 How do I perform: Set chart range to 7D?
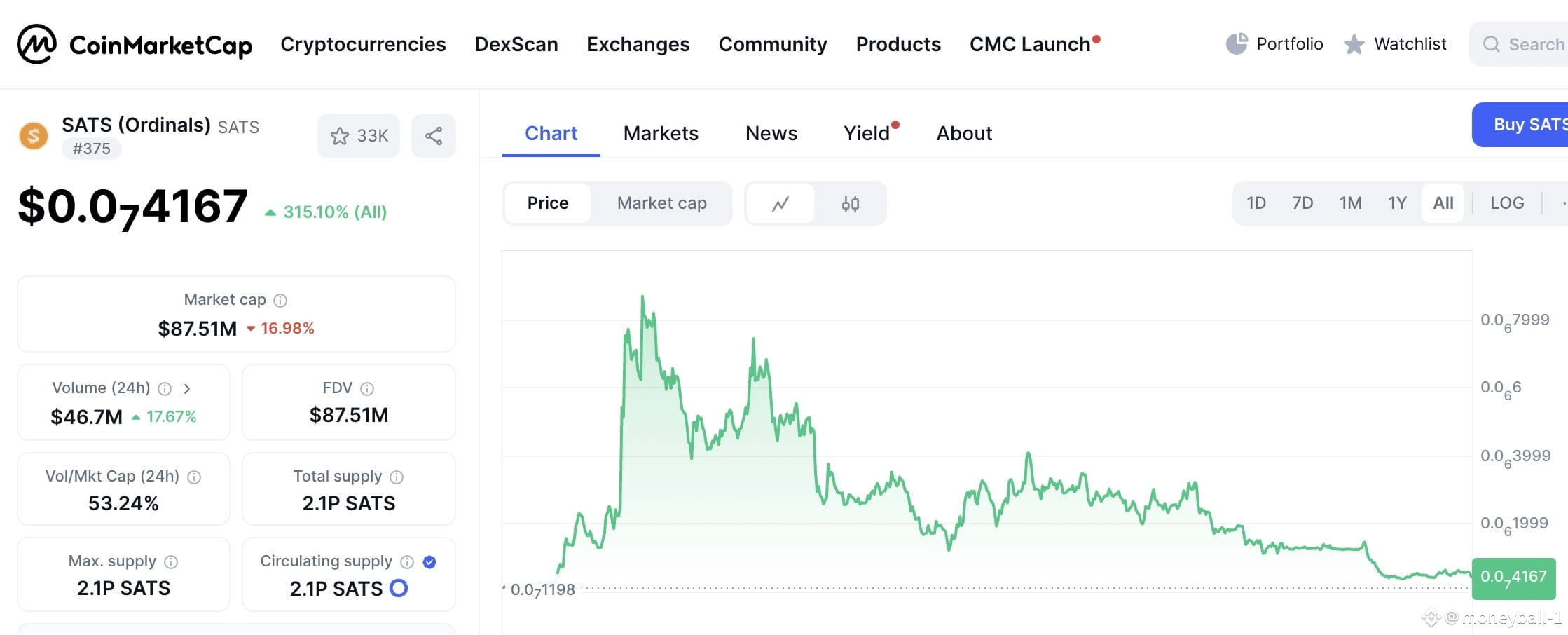point(1302,203)
